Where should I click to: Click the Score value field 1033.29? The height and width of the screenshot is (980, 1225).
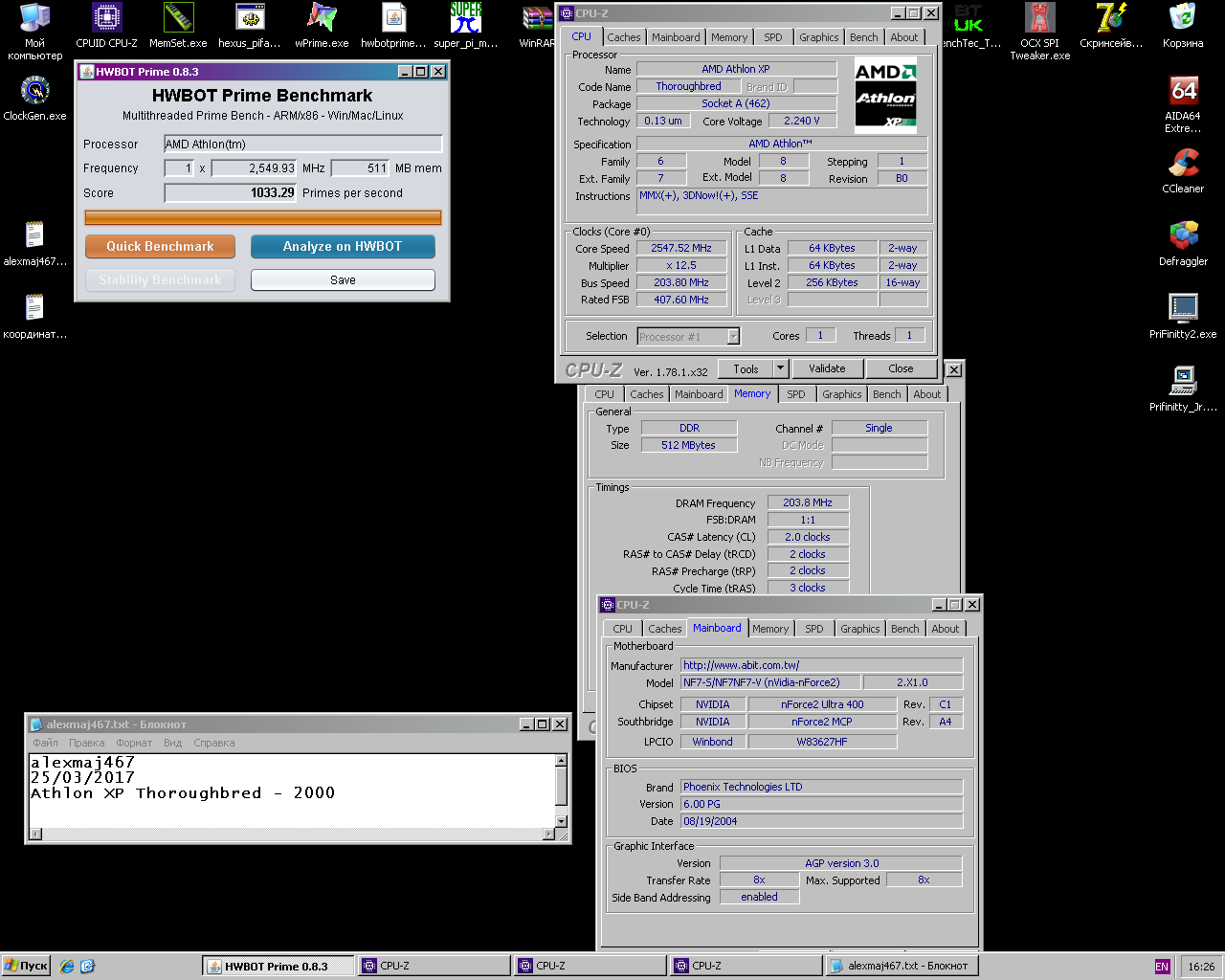pyautogui.click(x=231, y=192)
